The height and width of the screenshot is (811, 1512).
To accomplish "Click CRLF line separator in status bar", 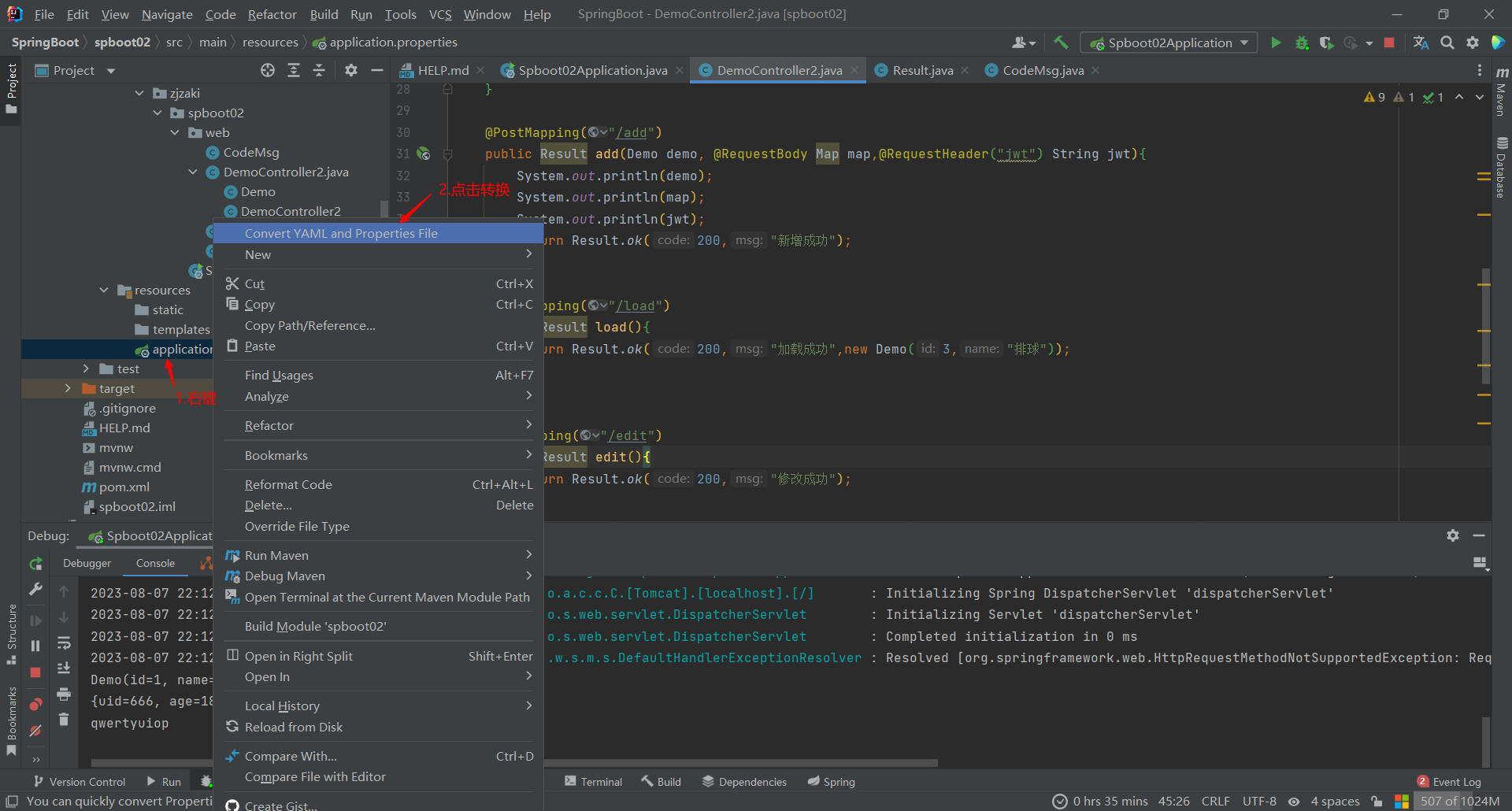I will [x=1215, y=801].
